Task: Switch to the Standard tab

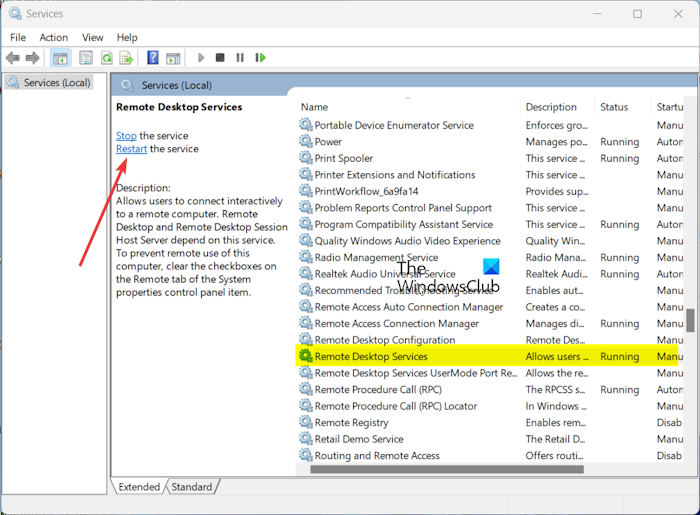Action: pos(192,486)
